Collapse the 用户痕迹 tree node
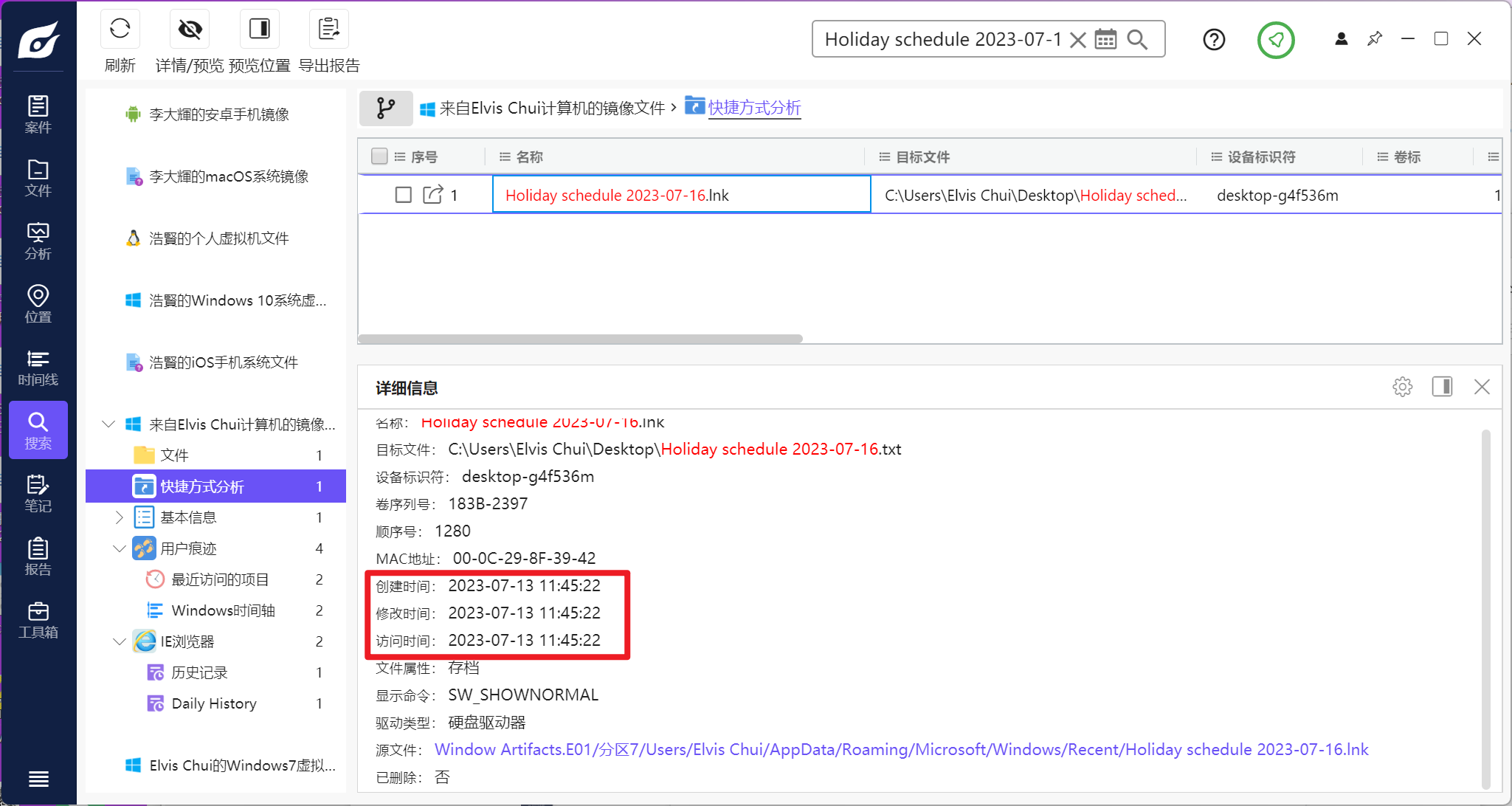1512x806 pixels. 120,548
